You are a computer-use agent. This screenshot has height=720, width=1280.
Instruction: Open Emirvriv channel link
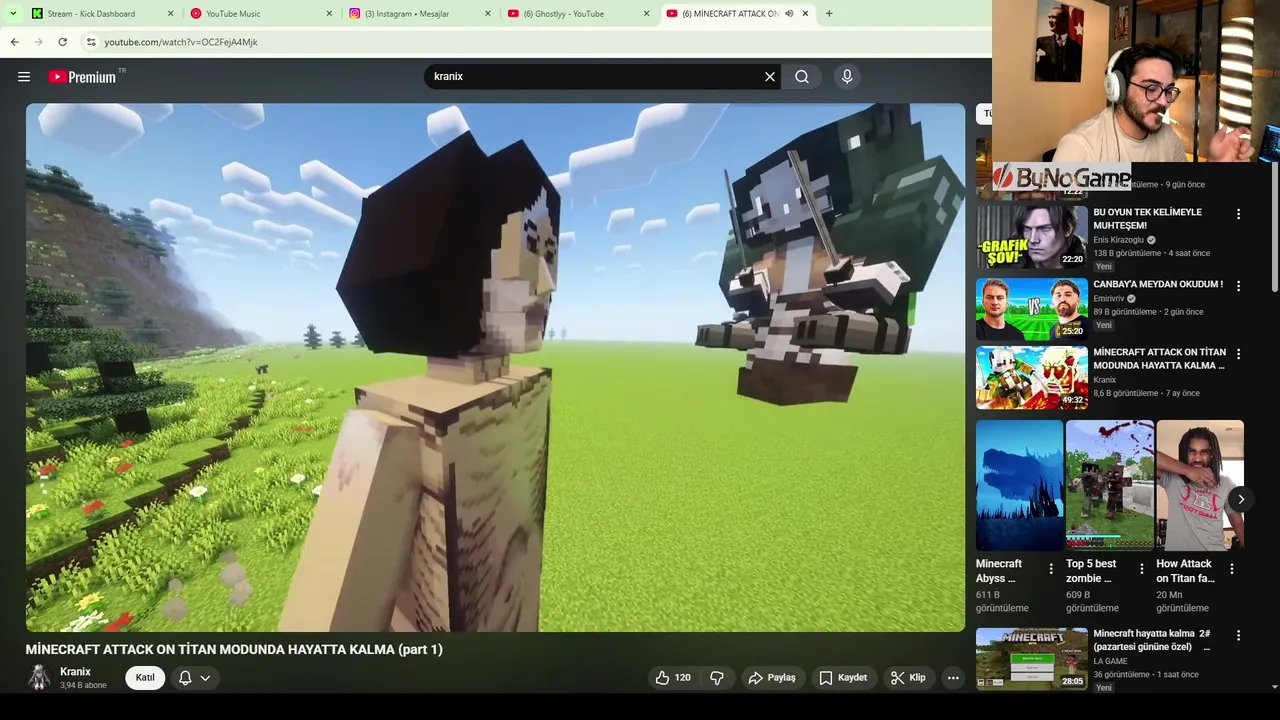[x=1108, y=299]
